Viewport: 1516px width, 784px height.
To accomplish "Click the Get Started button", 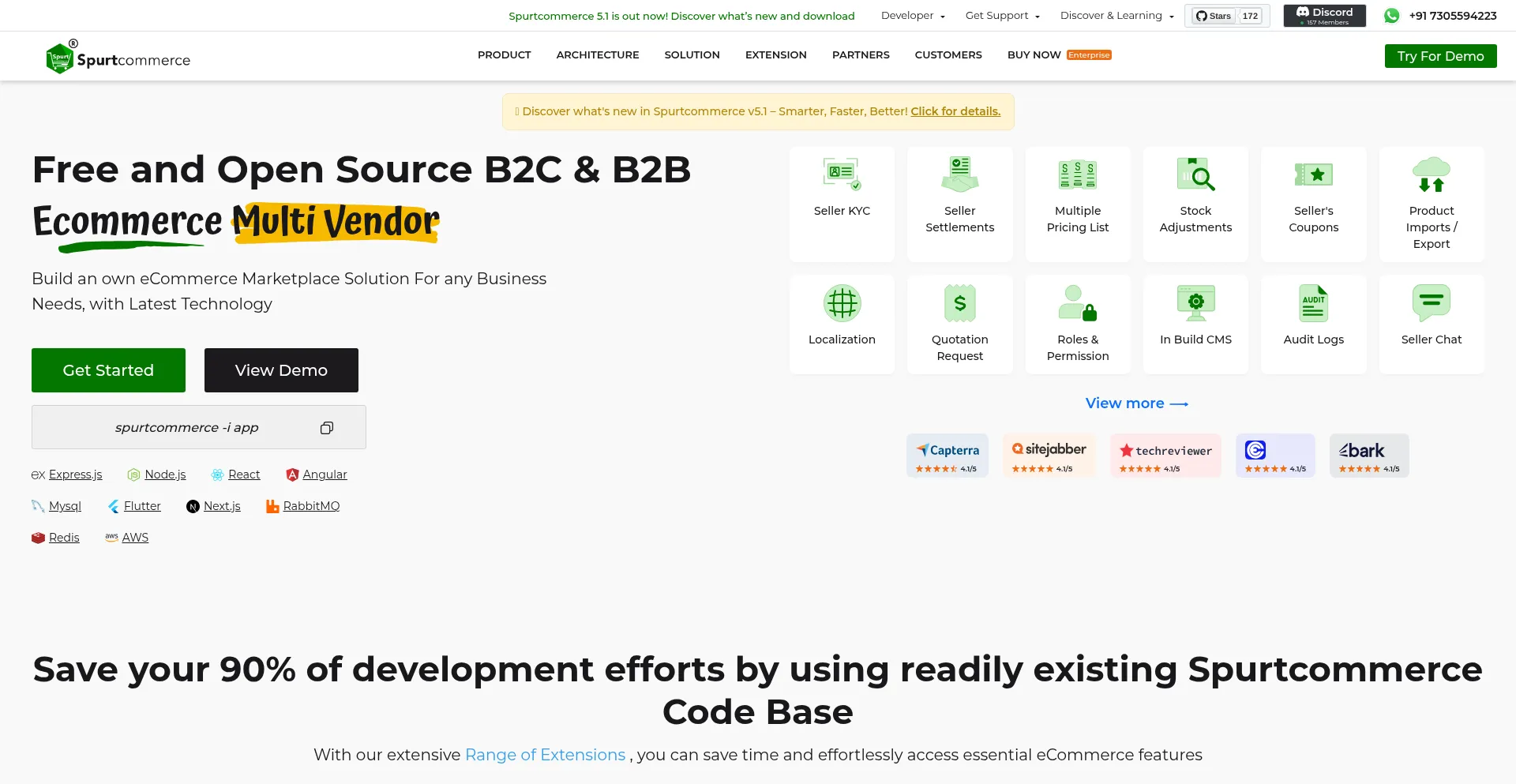I will tap(108, 370).
